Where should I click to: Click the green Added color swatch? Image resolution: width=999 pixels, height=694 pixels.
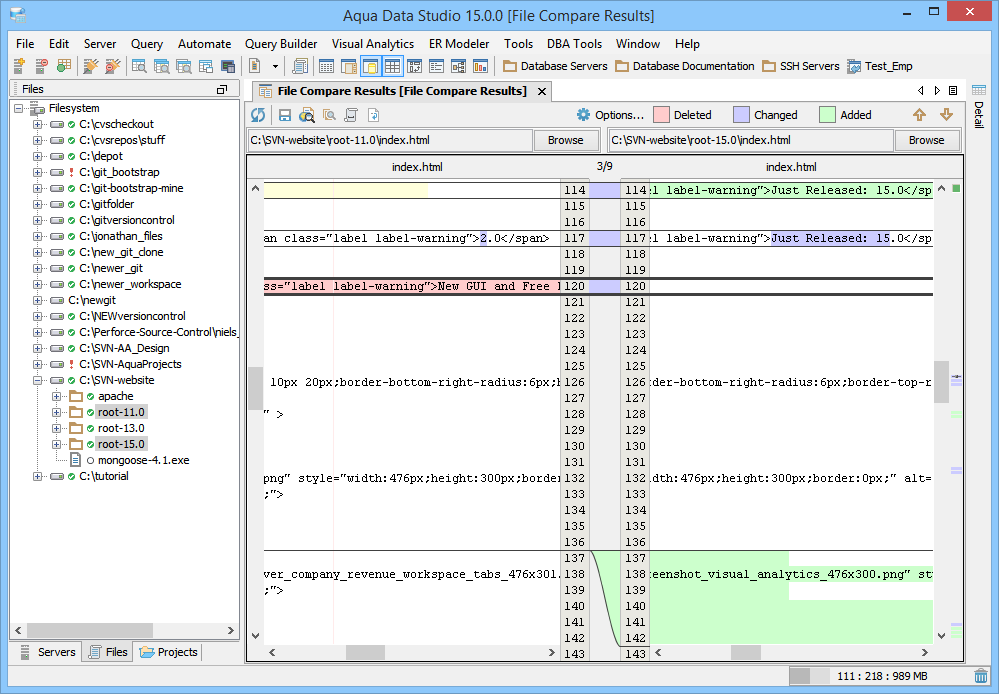point(826,115)
